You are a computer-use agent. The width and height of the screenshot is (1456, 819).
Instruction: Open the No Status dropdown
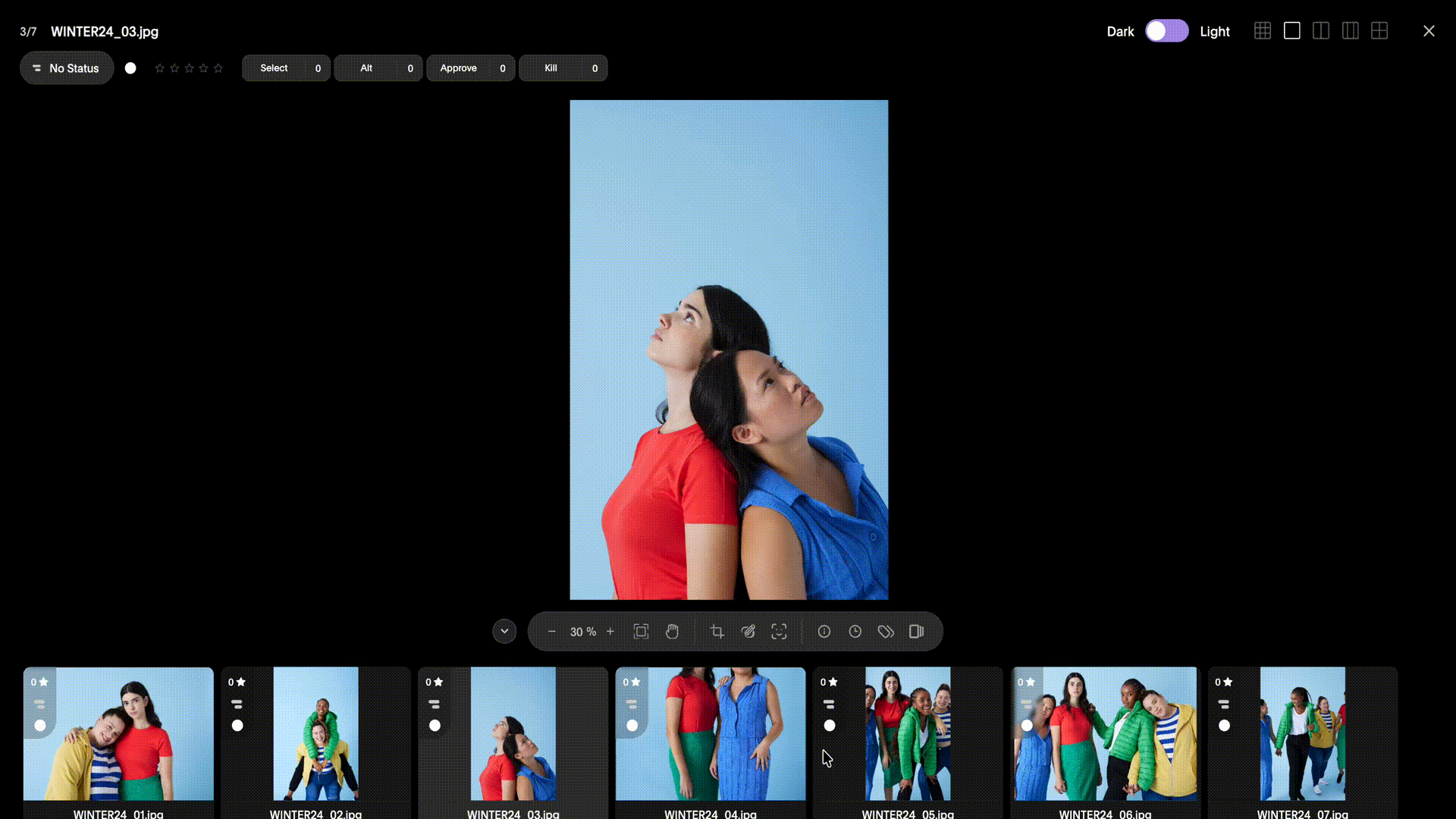pos(67,68)
